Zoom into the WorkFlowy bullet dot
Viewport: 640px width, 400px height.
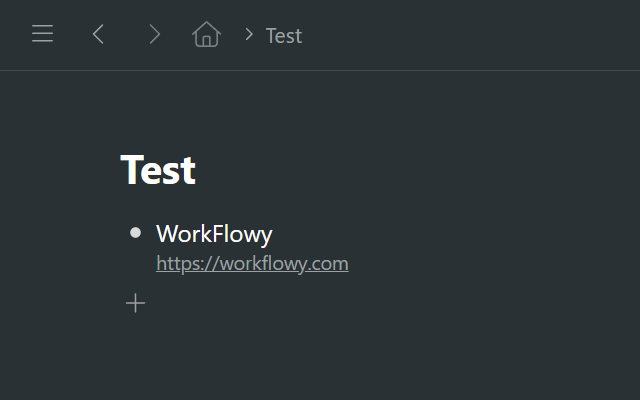tap(136, 233)
